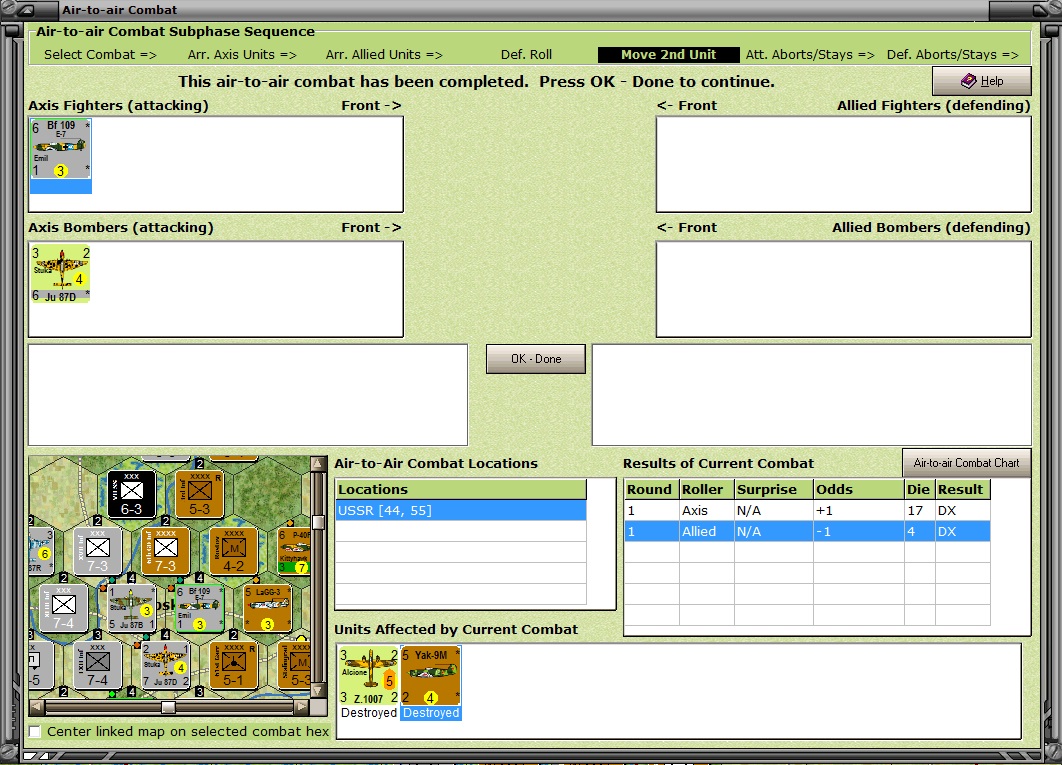Click the 4-2 armor counter on map
The height and width of the screenshot is (765, 1062).
point(234,551)
